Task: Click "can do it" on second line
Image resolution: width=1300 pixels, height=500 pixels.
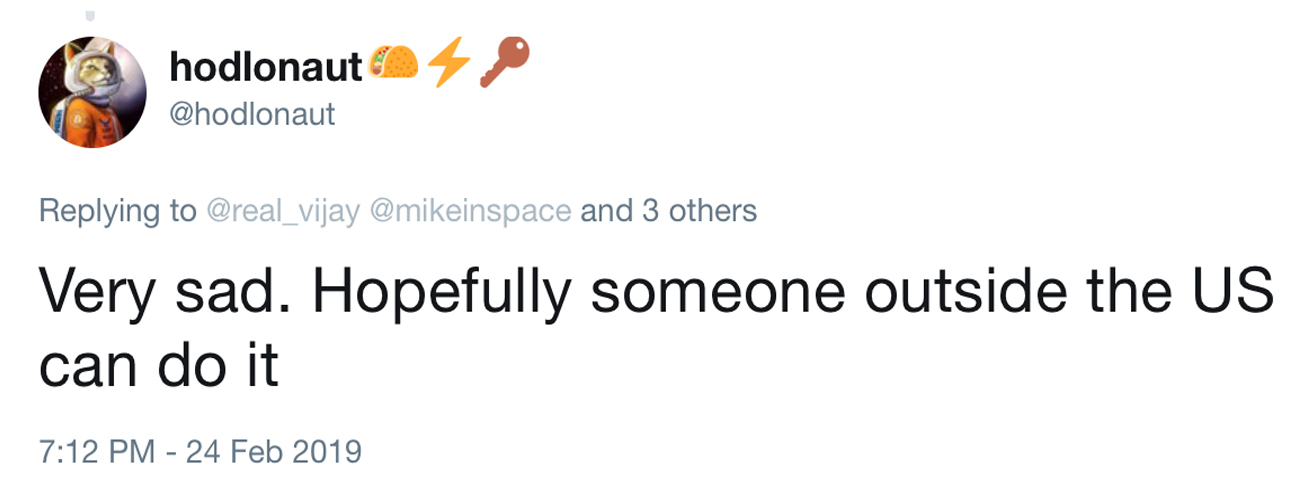Action: pos(158,369)
